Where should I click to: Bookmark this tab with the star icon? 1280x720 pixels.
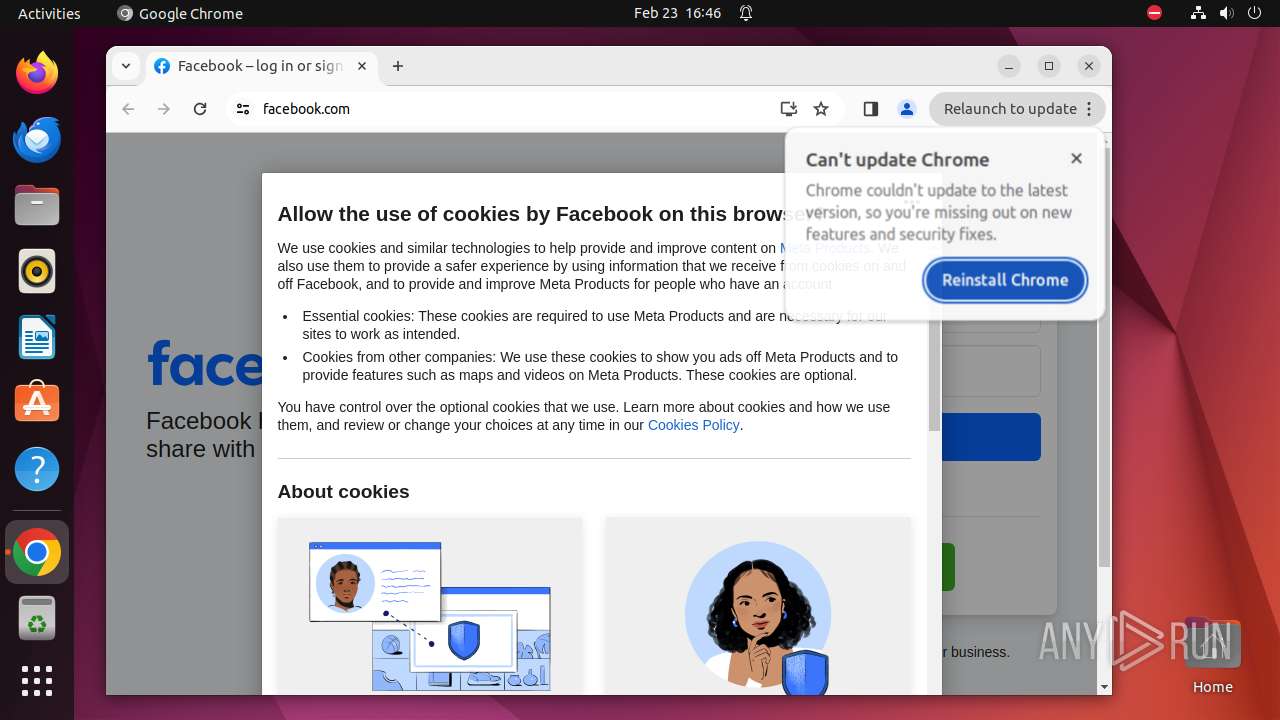[821, 109]
